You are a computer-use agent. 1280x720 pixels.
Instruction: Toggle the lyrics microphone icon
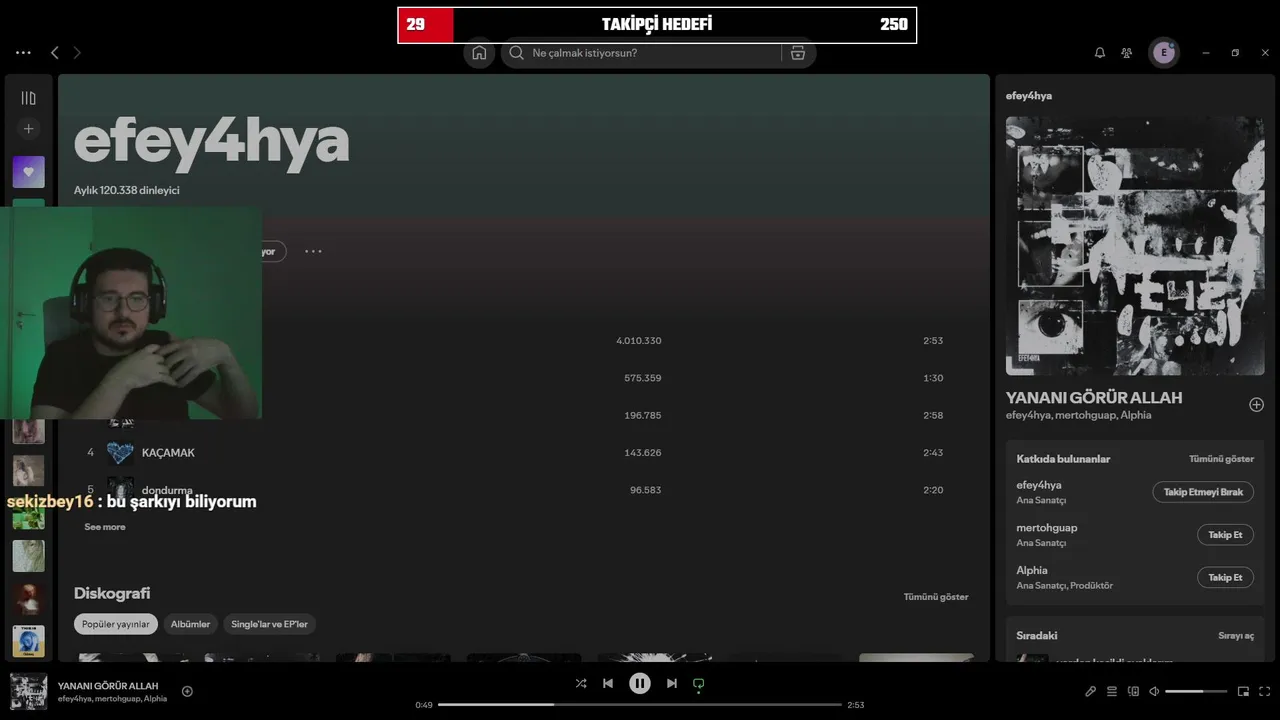tap(1091, 691)
